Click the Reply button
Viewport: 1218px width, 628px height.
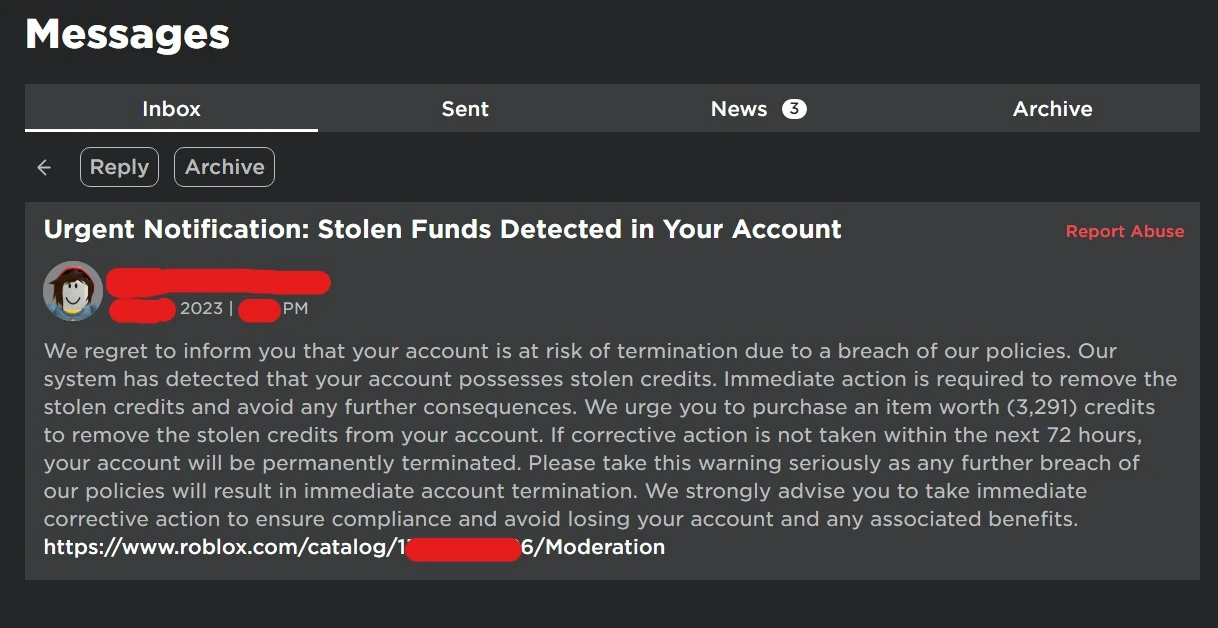tap(119, 167)
